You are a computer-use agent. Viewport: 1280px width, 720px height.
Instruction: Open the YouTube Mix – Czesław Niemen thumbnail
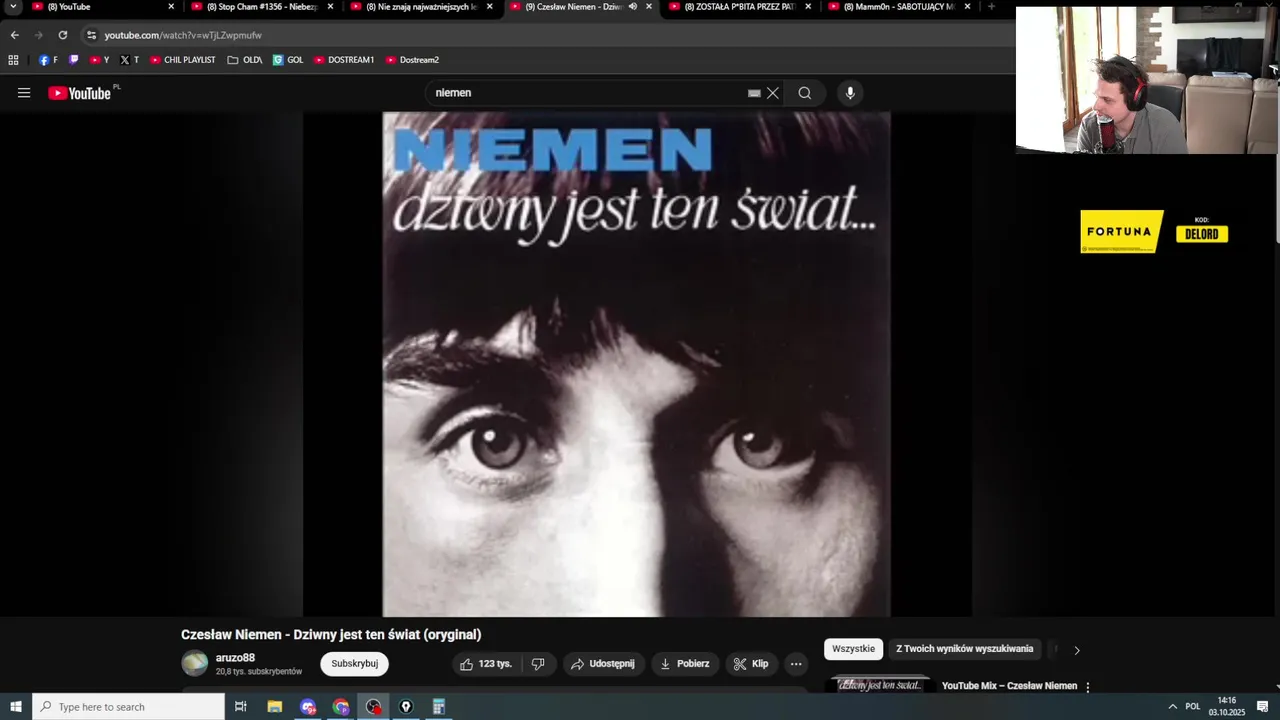[x=879, y=685]
